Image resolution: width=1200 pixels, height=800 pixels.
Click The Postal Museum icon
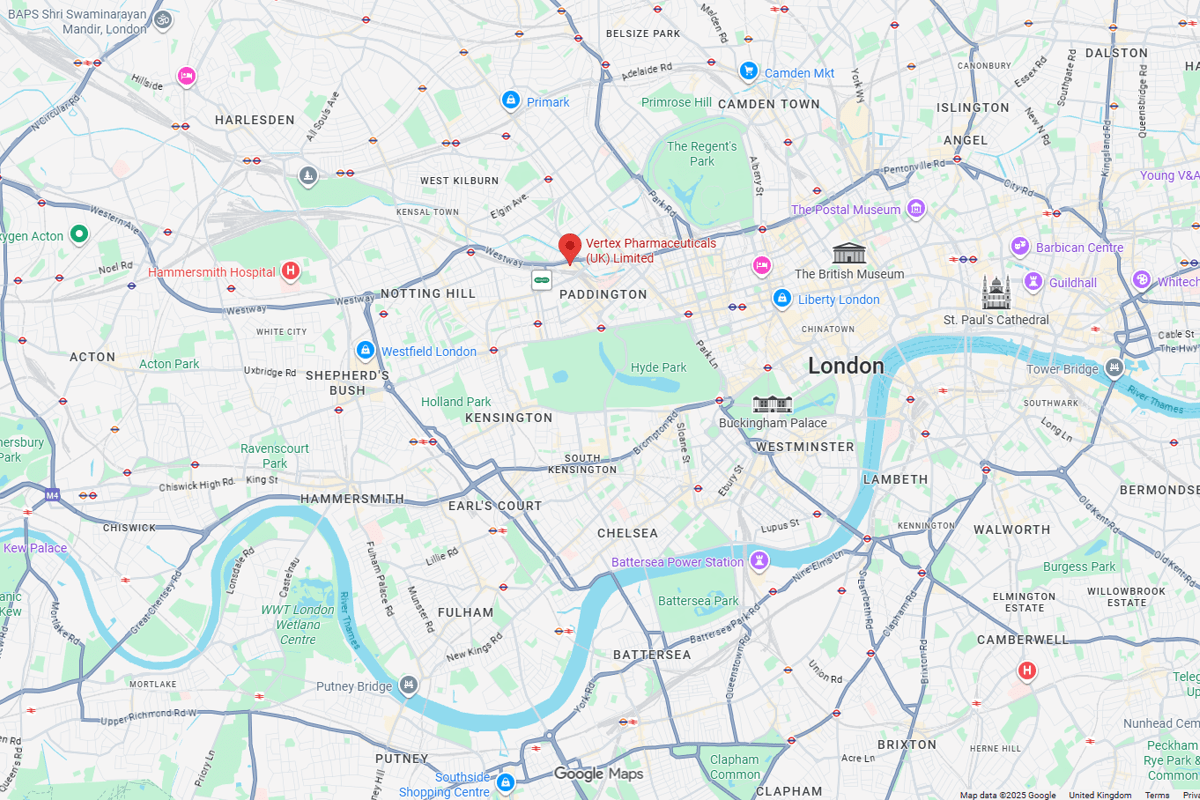(x=916, y=209)
